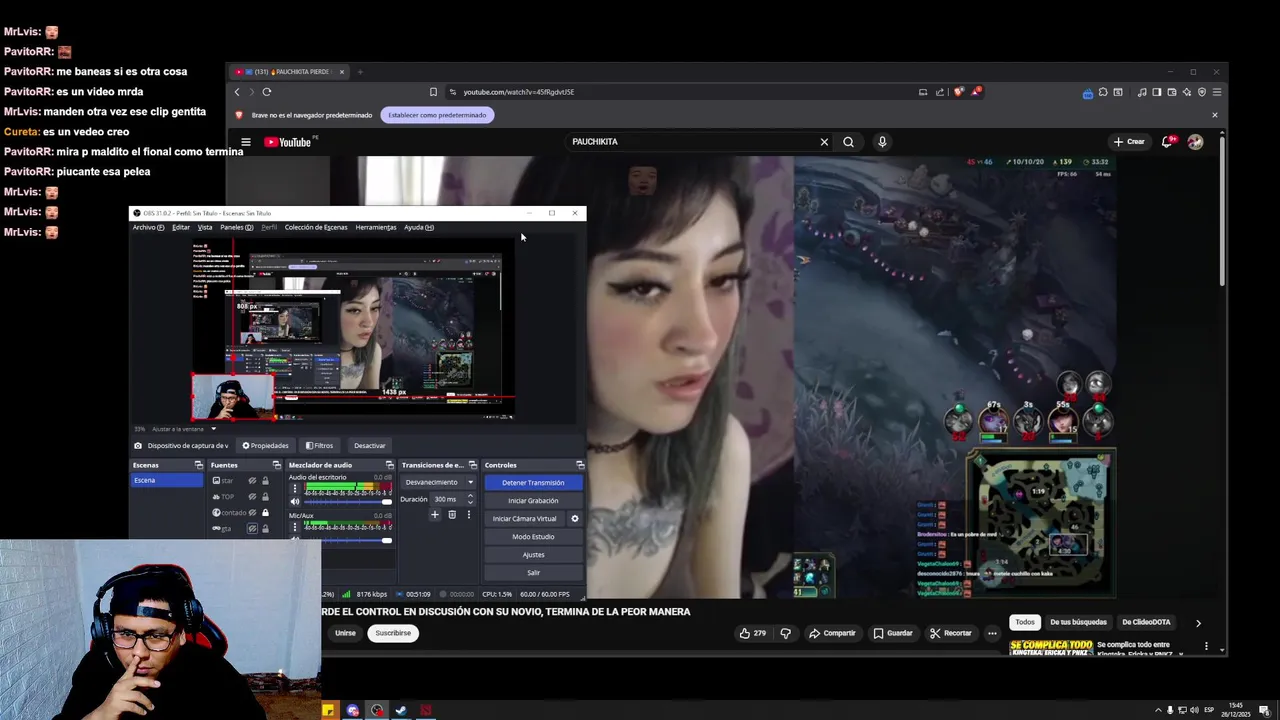Open Brave Leo AI sparkle icon
The height and width of the screenshot is (720, 1280).
click(x=1187, y=92)
